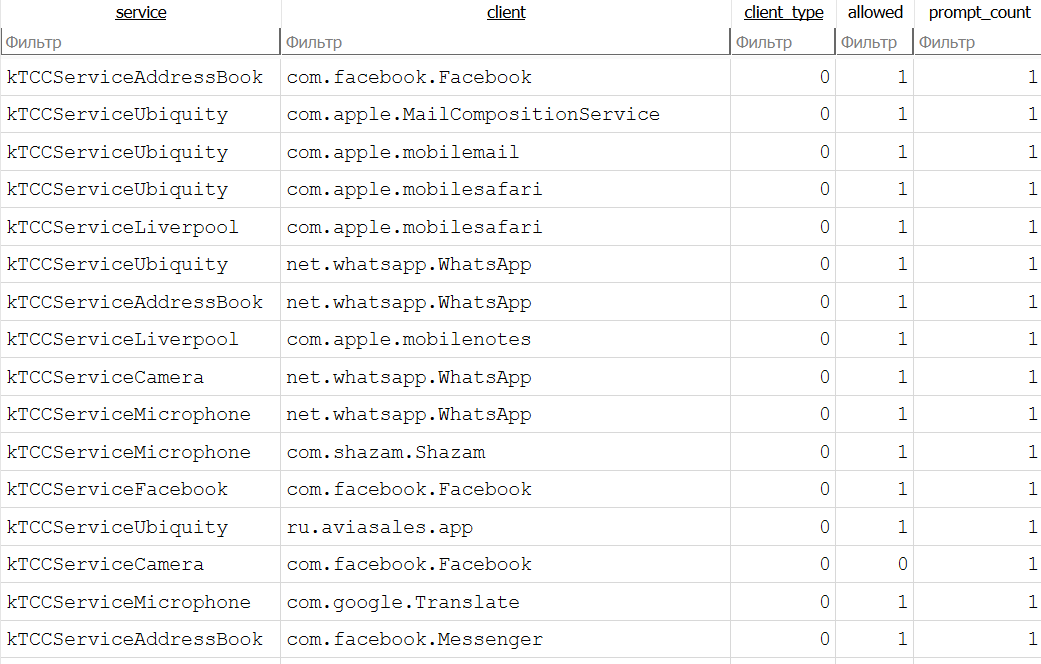
Task: Click the client column header
Action: coord(505,13)
